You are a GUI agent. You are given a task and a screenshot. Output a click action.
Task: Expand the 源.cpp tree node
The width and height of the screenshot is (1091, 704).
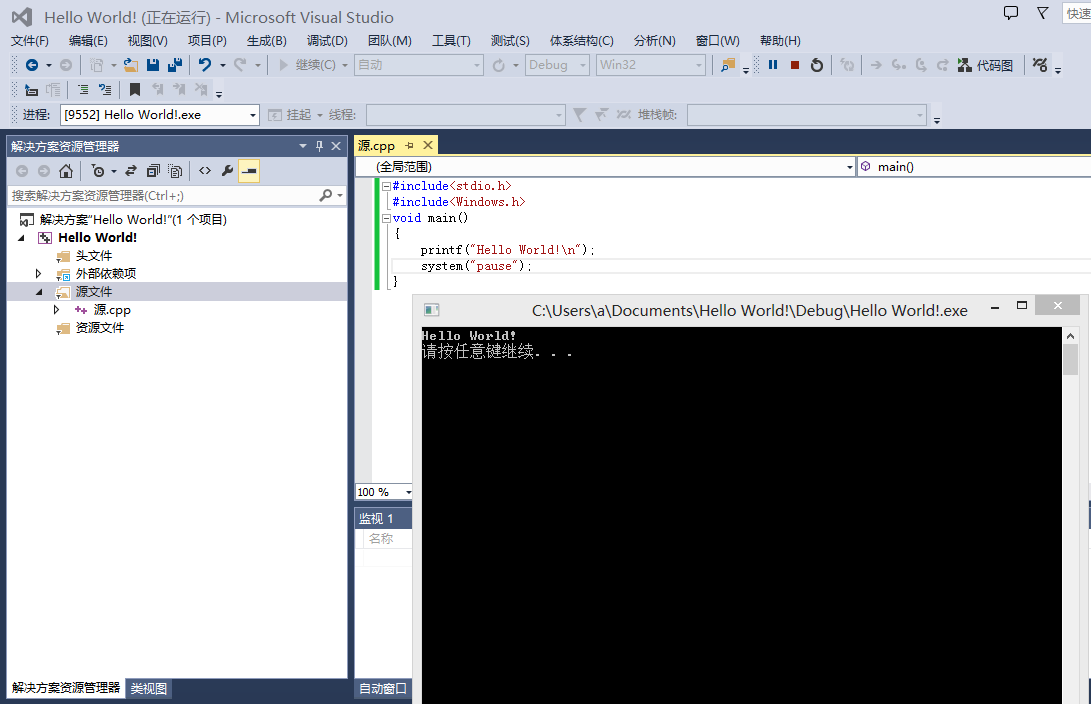[56, 310]
